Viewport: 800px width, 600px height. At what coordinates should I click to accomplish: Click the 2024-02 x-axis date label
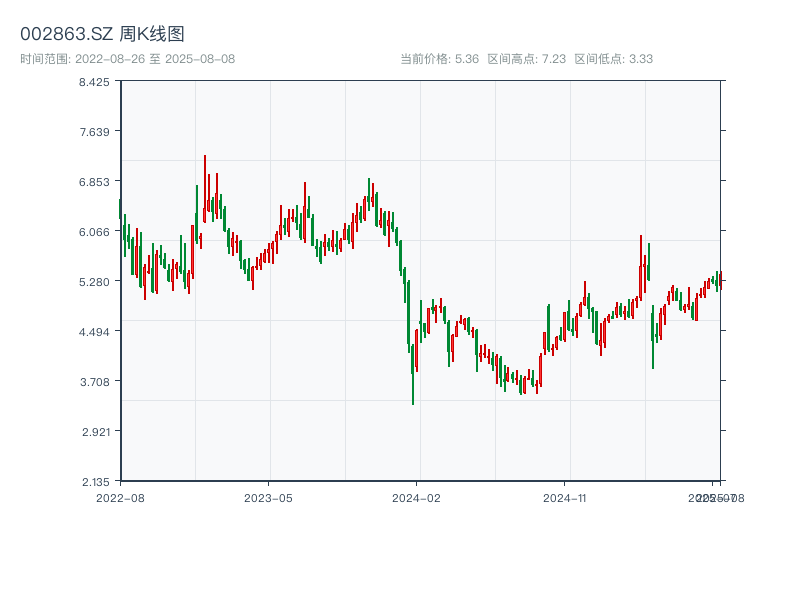pos(416,497)
